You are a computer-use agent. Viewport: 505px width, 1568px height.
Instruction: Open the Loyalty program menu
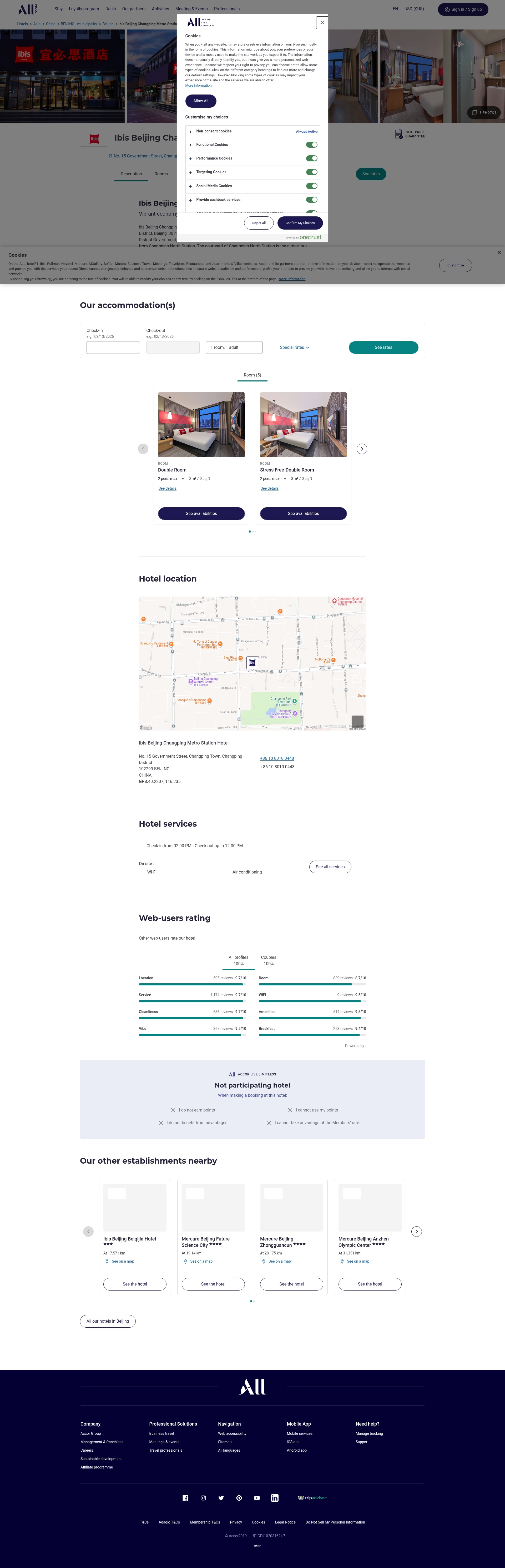point(84,9)
